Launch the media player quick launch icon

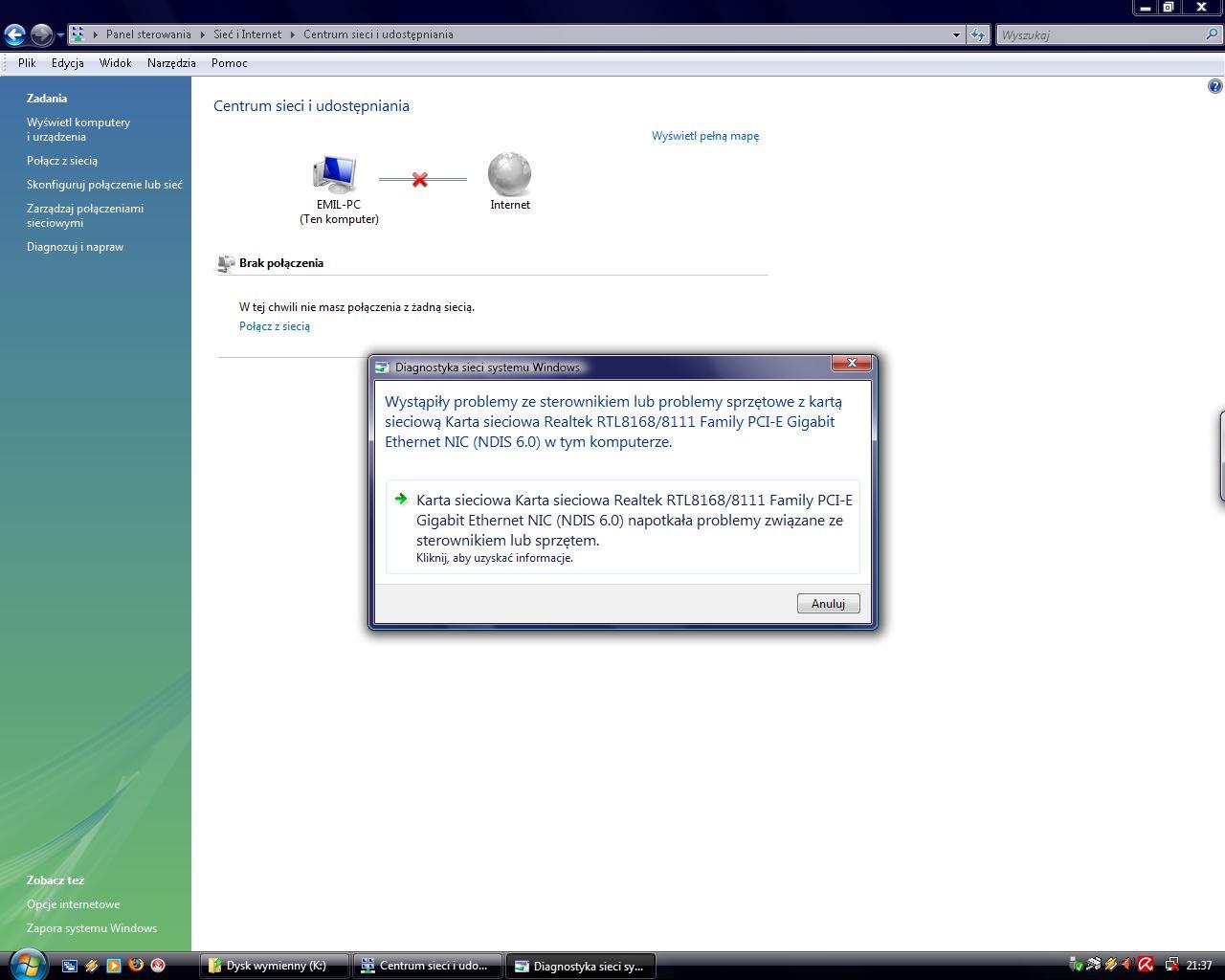113,966
